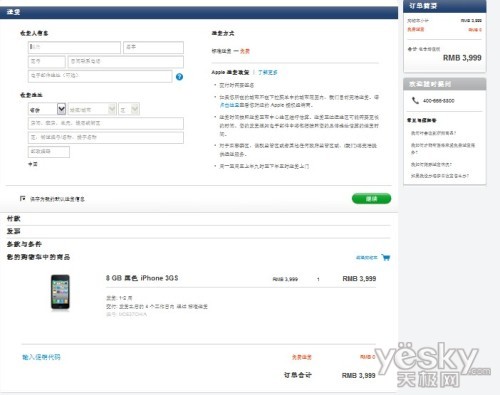500x395 pixels.
Task: Click the recipient last name input field
Action: 74,47
